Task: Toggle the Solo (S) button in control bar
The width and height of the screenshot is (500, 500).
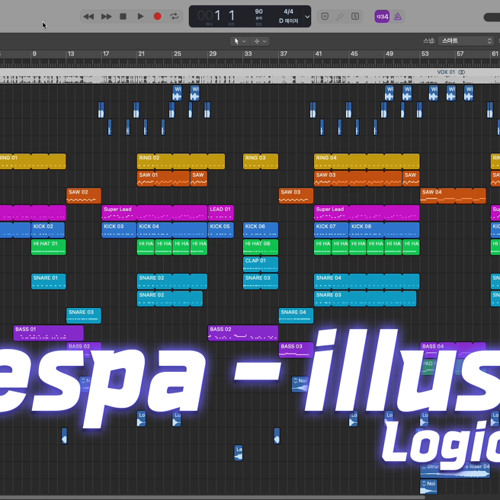Action: point(355,16)
